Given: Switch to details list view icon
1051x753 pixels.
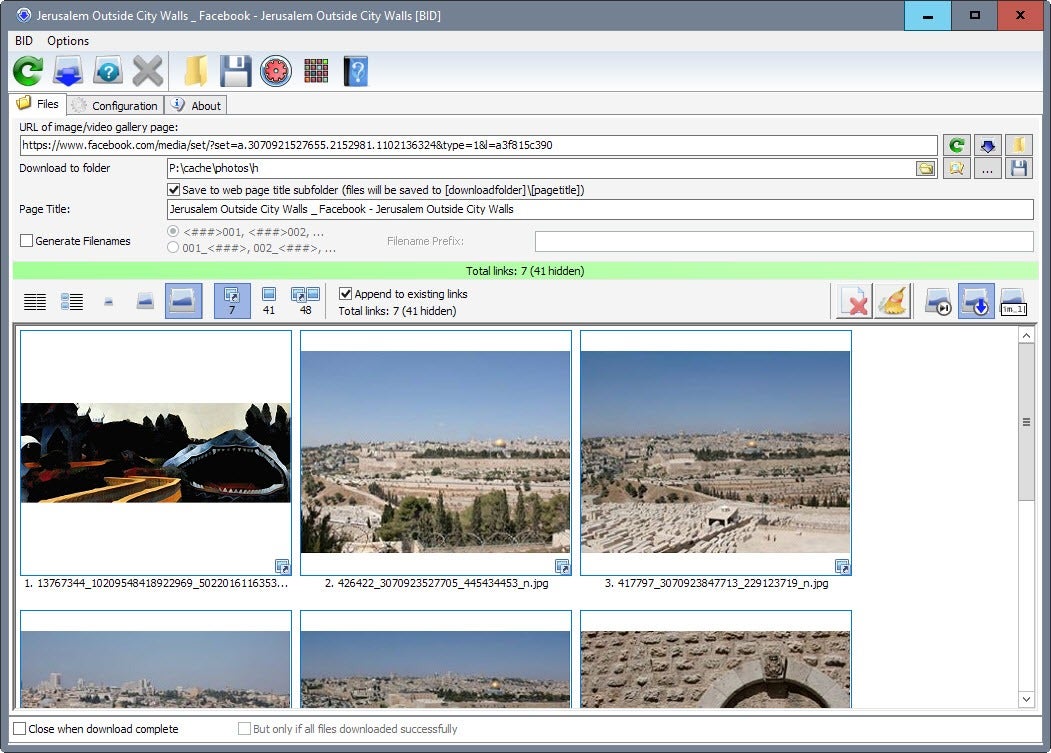Looking at the screenshot, I should point(72,302).
